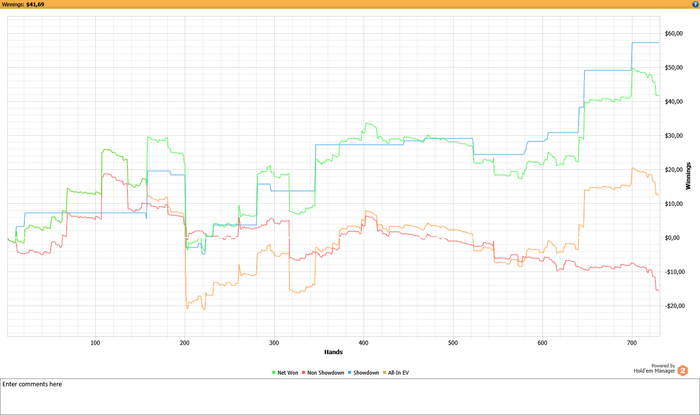Click the green Net Won legend marker
Screen dimensions: 700x415
tap(275, 371)
